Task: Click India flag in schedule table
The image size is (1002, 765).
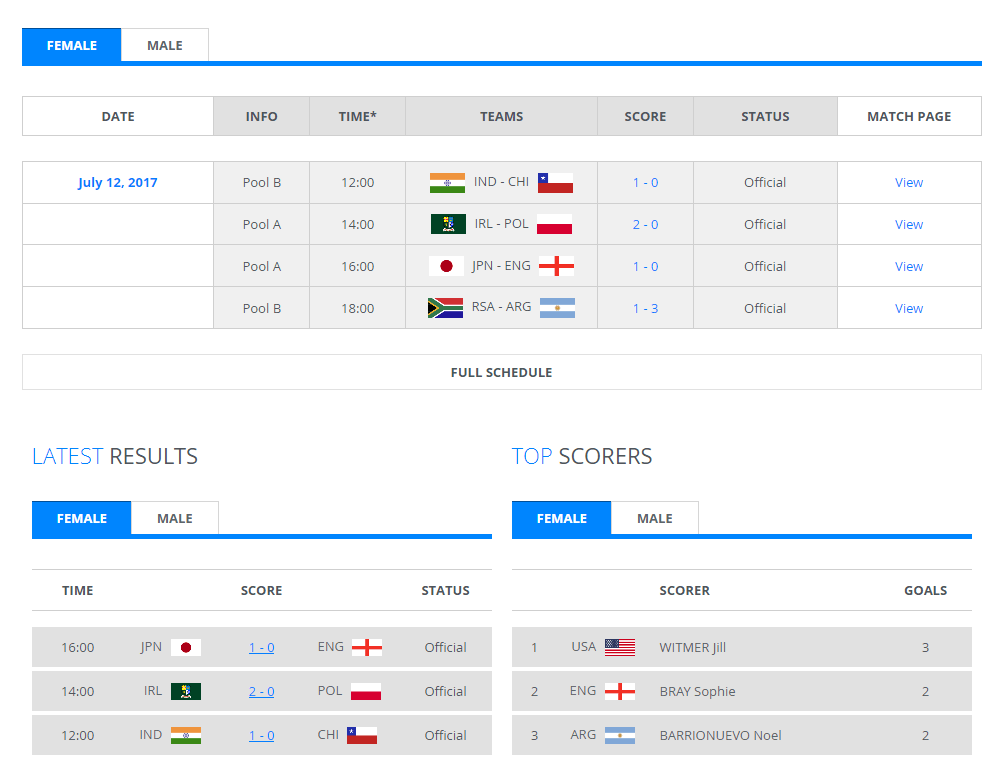Action: (x=447, y=183)
